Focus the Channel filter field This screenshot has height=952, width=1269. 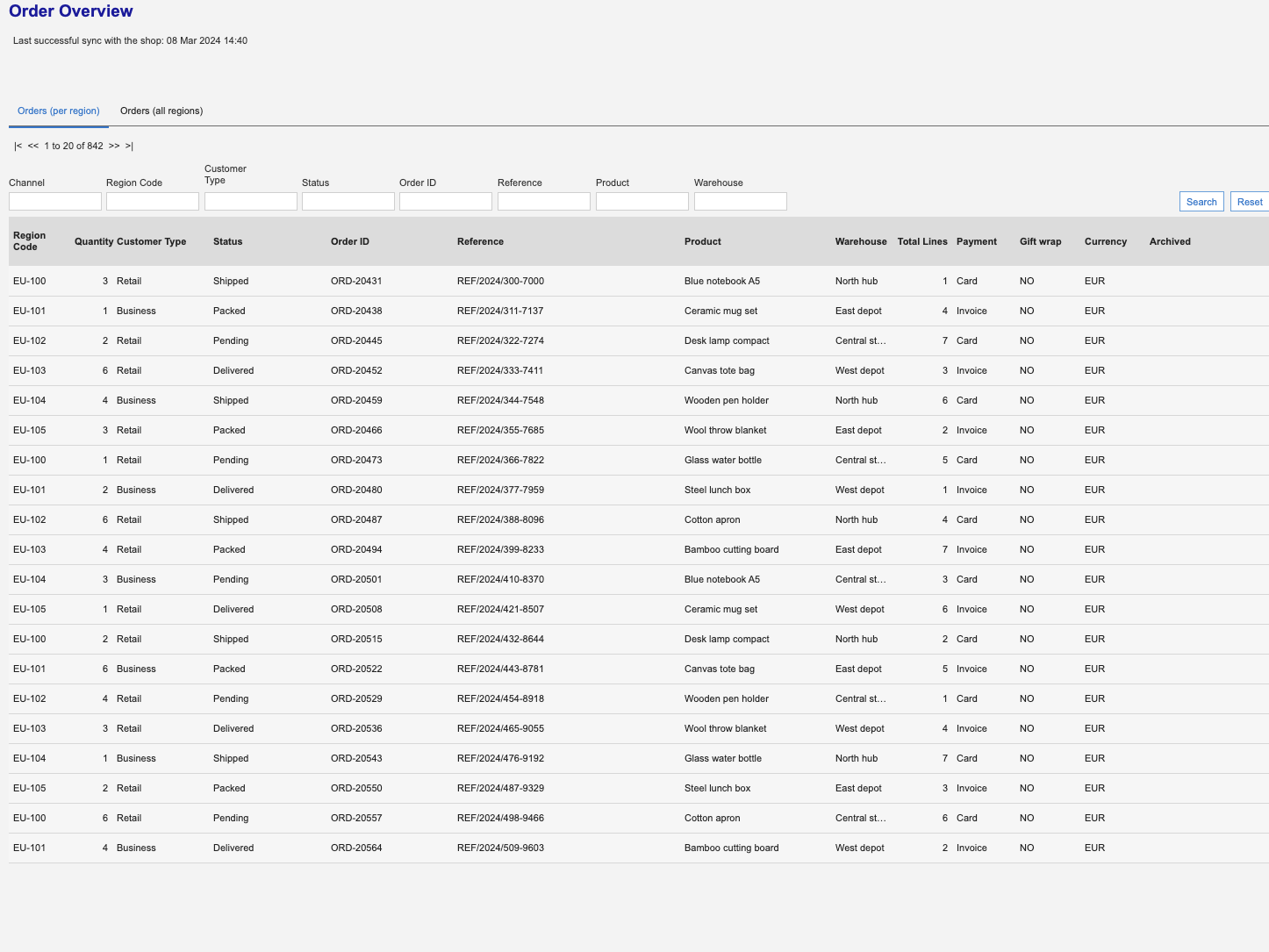pos(55,201)
